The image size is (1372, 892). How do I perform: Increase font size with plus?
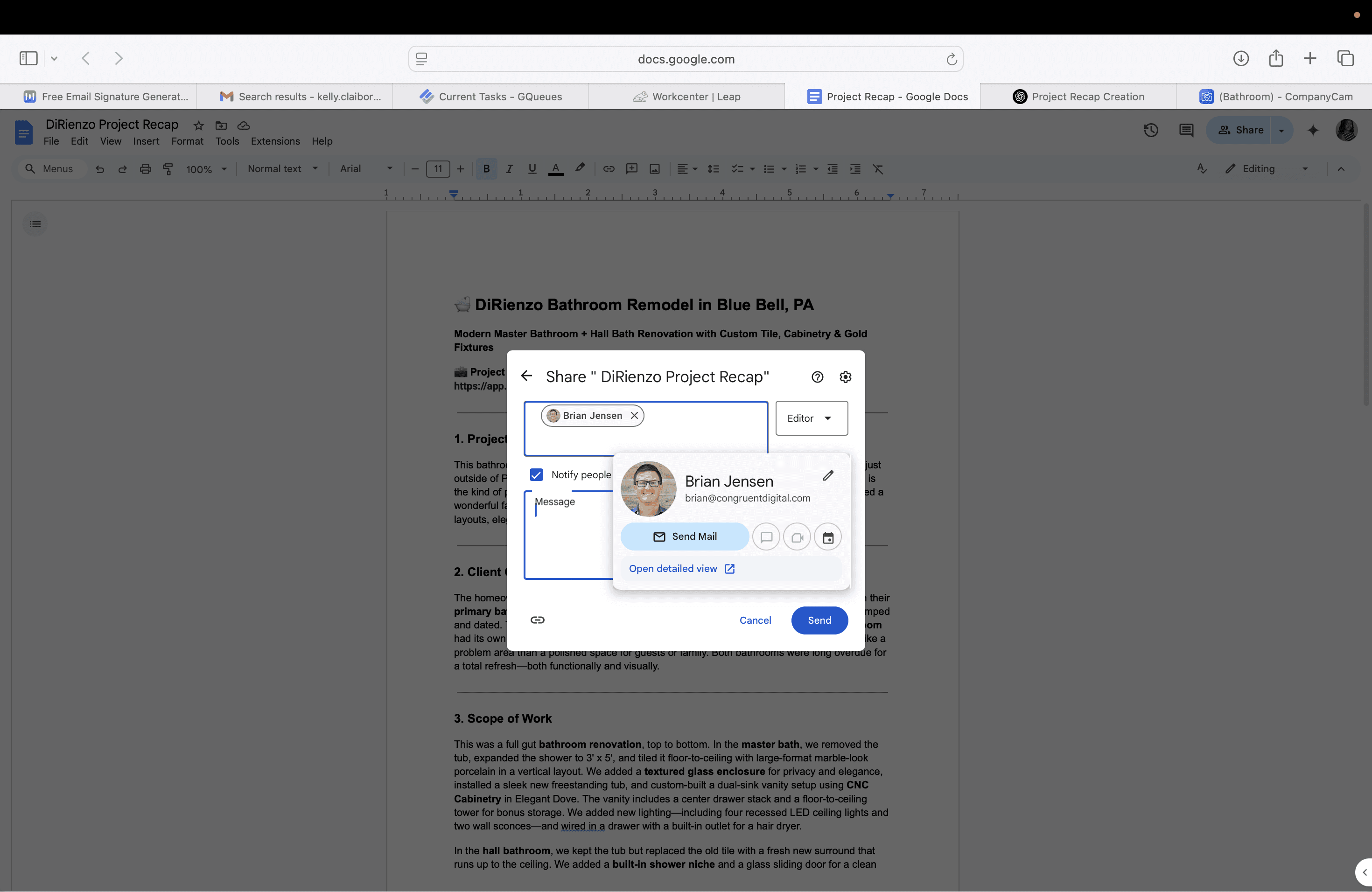point(460,169)
